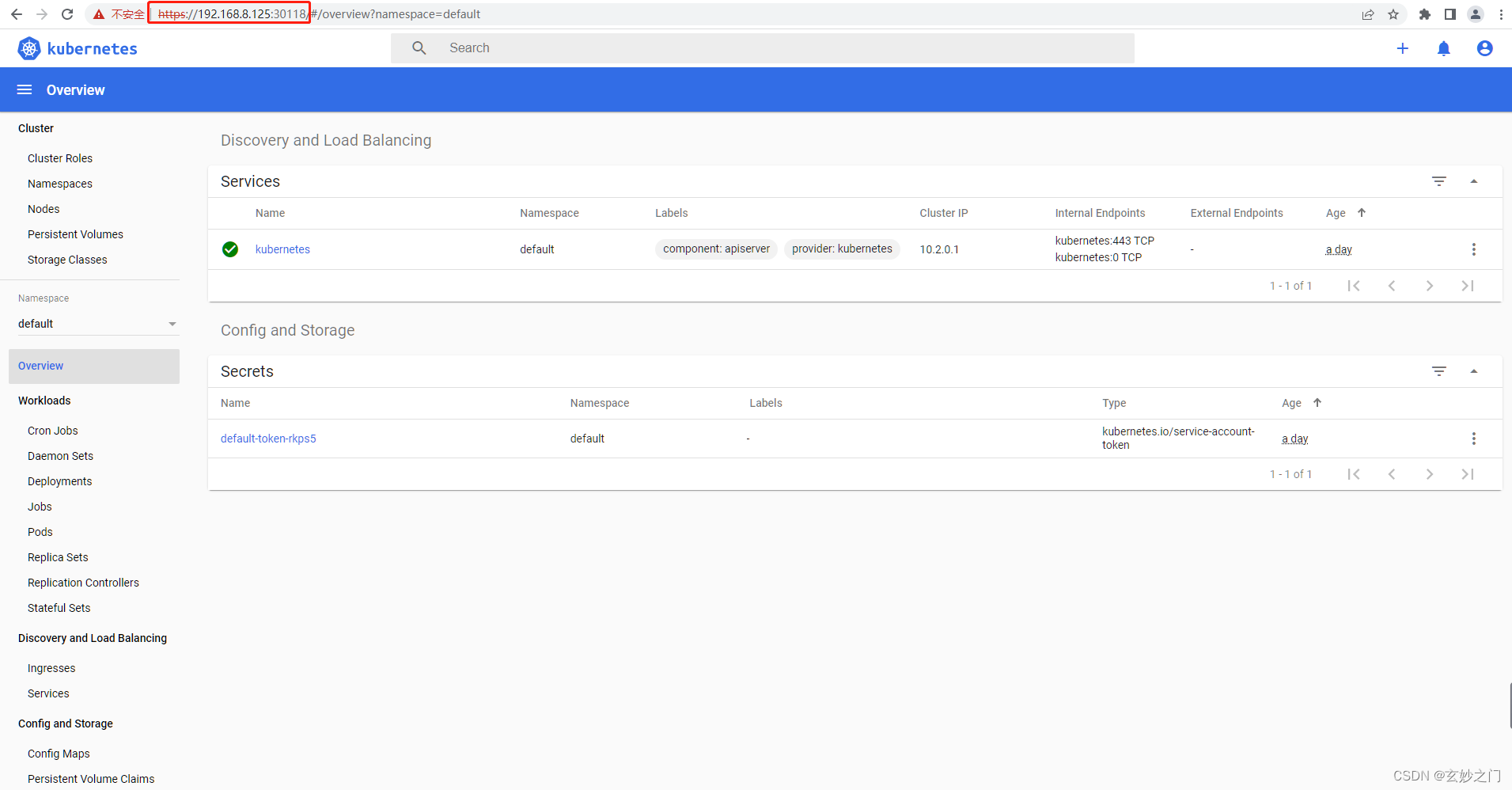Open the browser extensions puzzle icon
Viewport: 1512px width, 790px height.
[x=1425, y=14]
